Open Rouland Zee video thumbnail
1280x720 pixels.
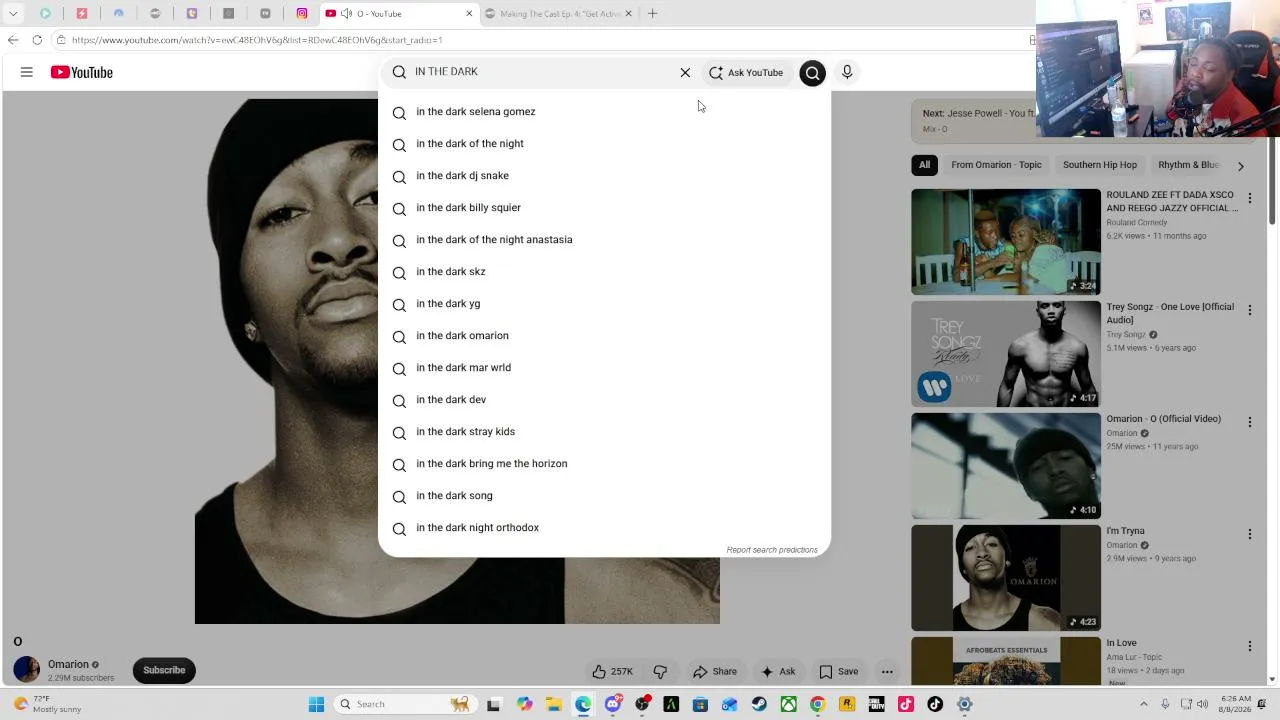1006,242
